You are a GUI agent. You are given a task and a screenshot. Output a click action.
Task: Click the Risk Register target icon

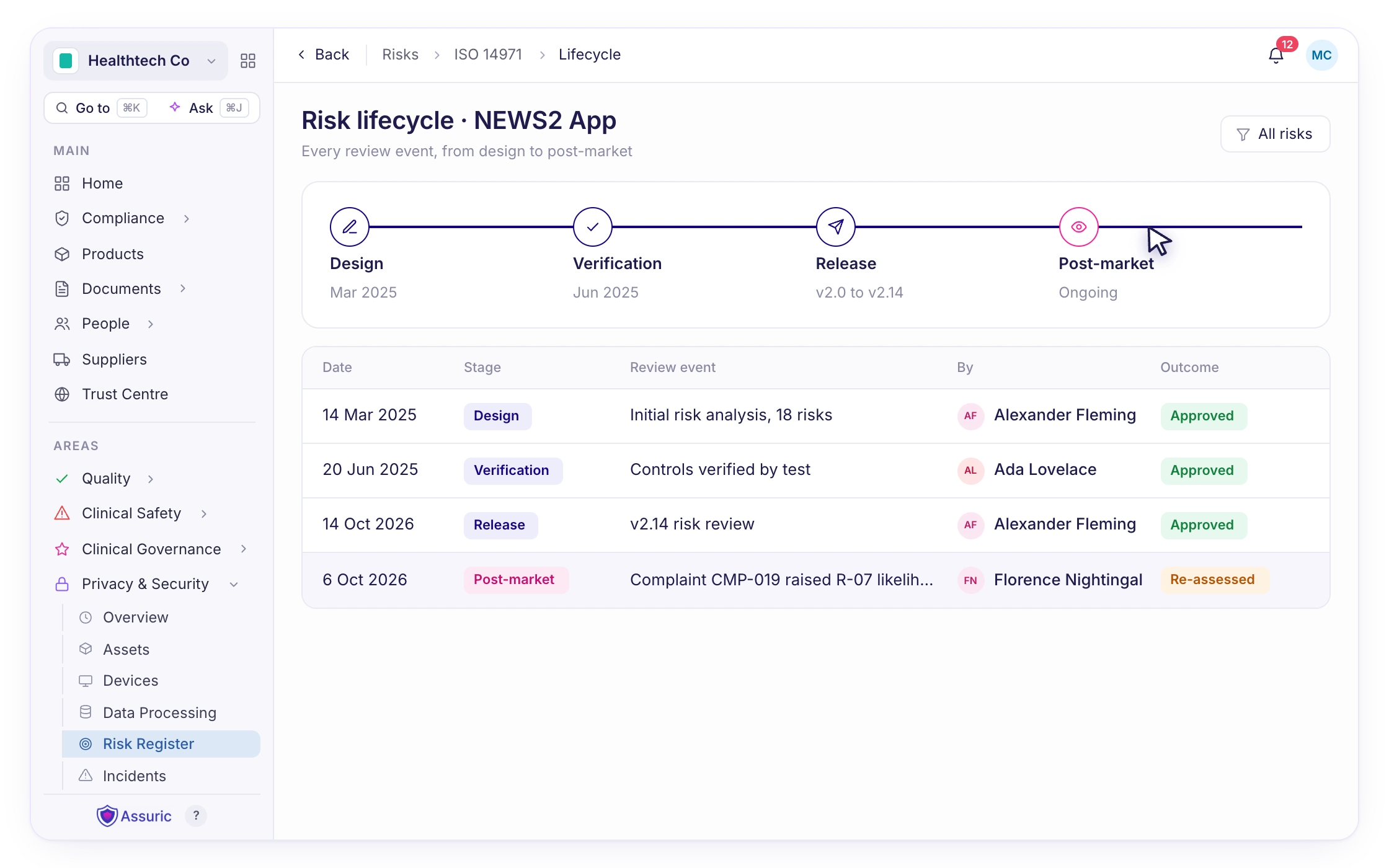click(86, 744)
